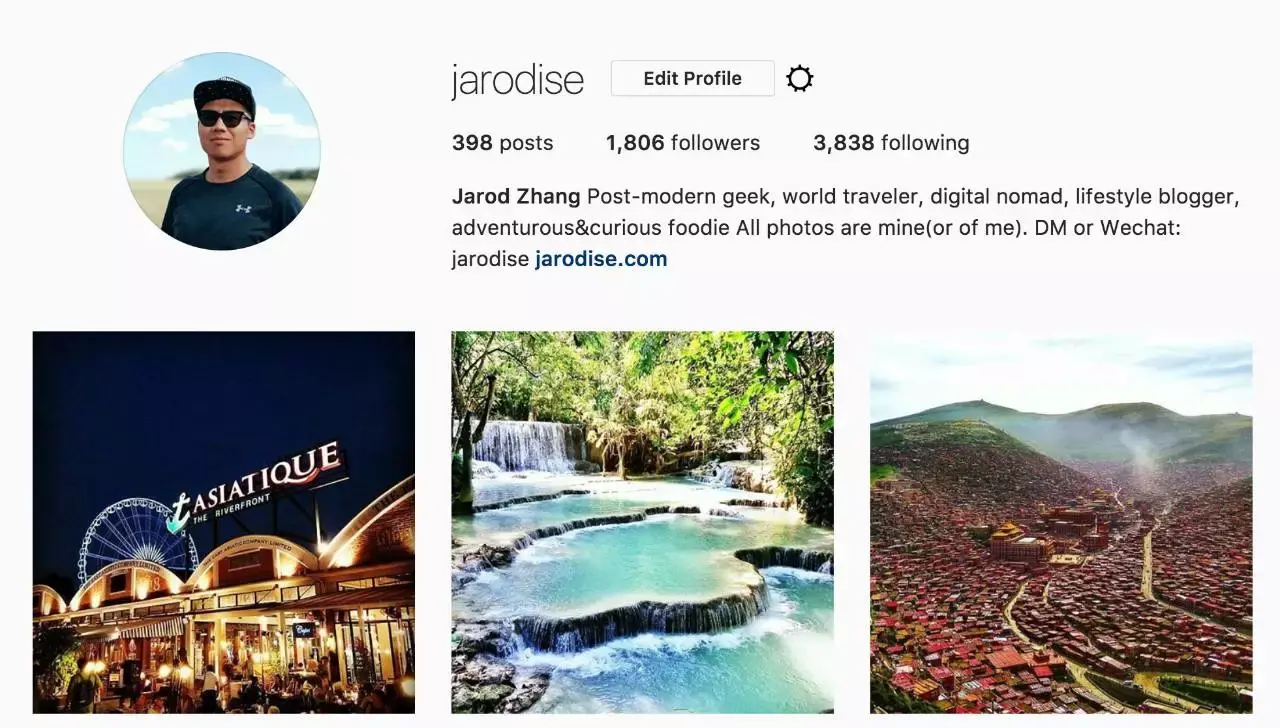Open the circular profile picture
1280x728 pixels.
coord(222,151)
